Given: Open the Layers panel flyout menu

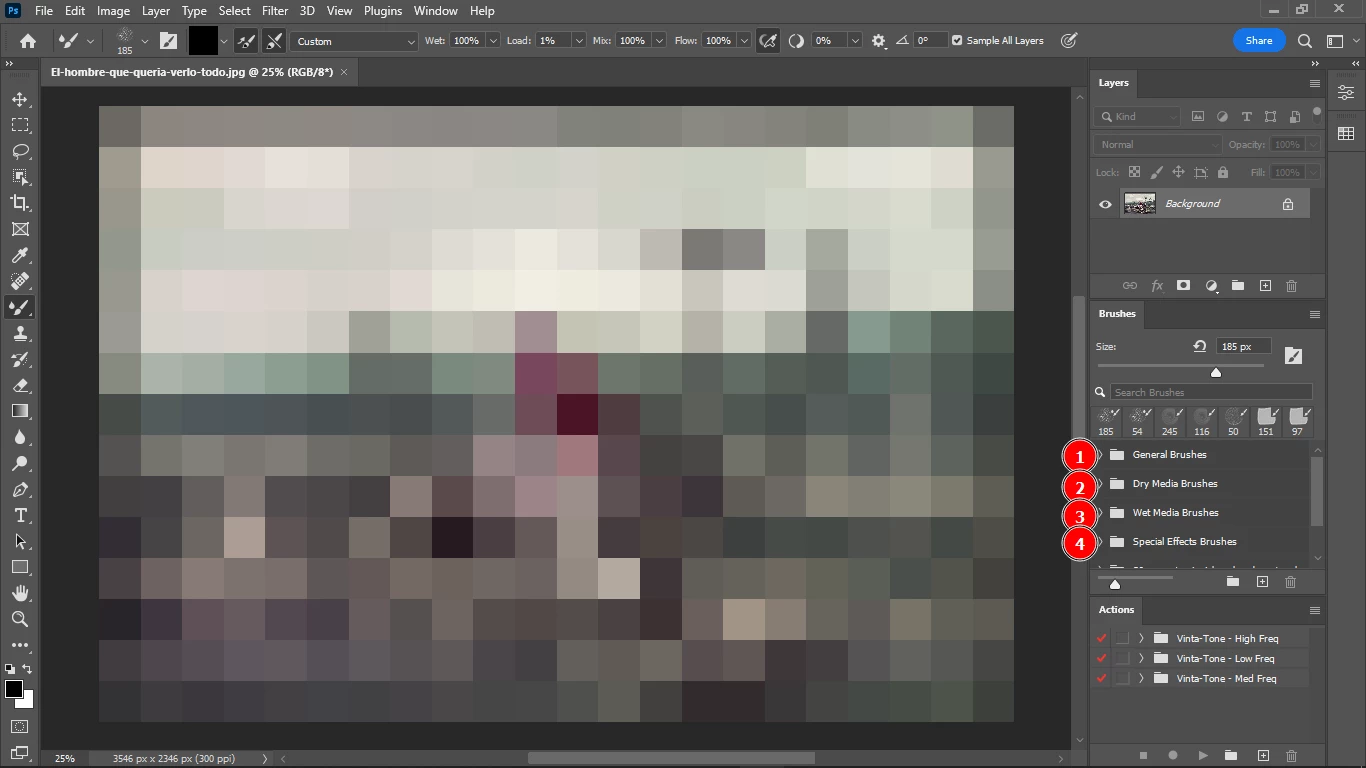Looking at the screenshot, I should click(x=1315, y=84).
